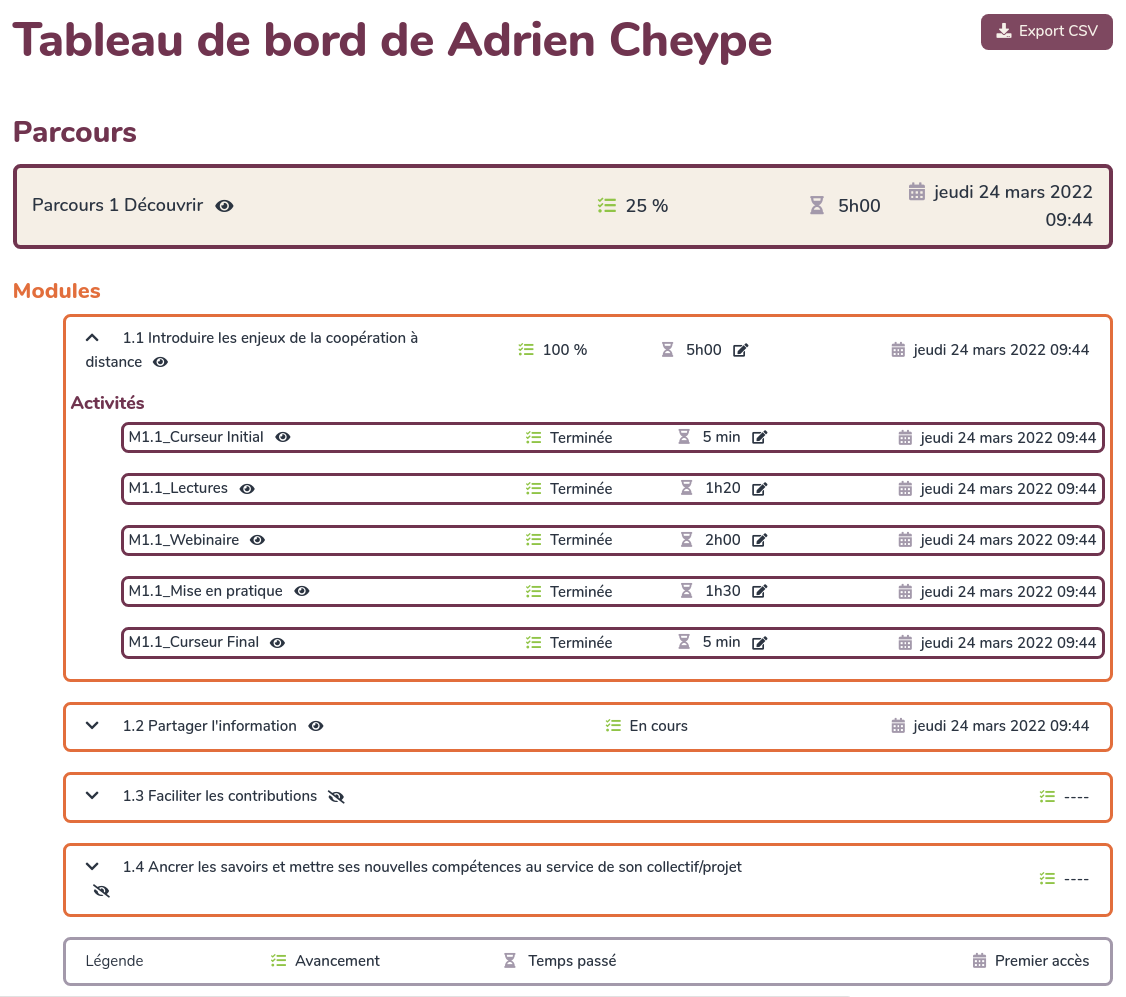Click the progress icon beside Terminée on M1.1_Curseur Initial
Screen dimensions: 1126x997
point(534,437)
